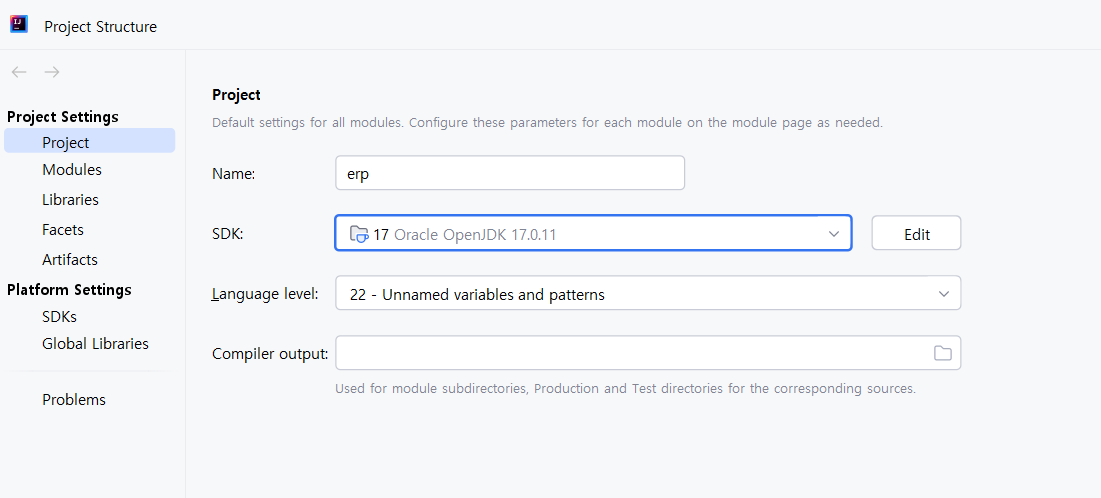This screenshot has width=1101, height=498.
Task: Focus the Compiler output path field
Action: tap(630, 353)
